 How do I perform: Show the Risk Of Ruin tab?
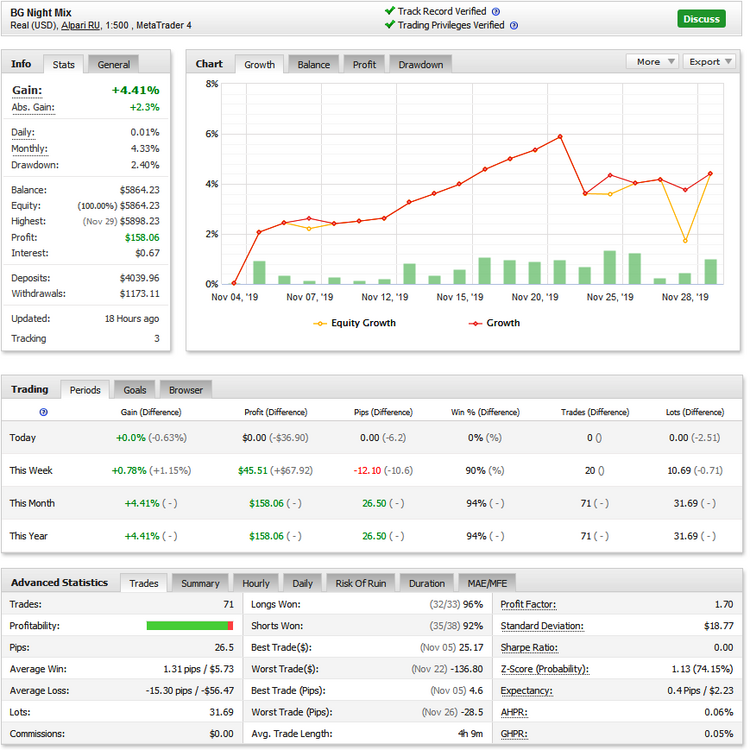coord(361,584)
